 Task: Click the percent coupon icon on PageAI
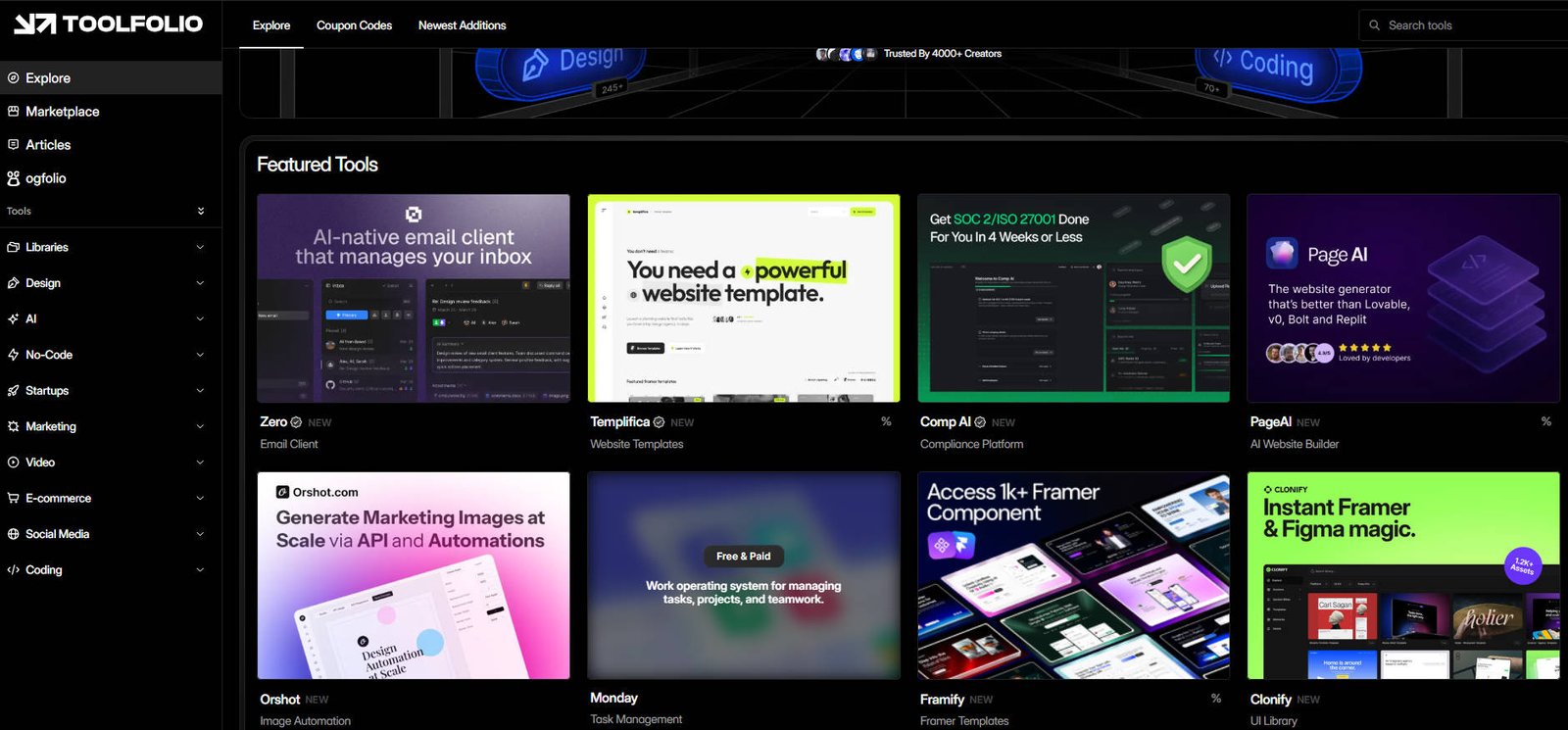click(x=1546, y=421)
